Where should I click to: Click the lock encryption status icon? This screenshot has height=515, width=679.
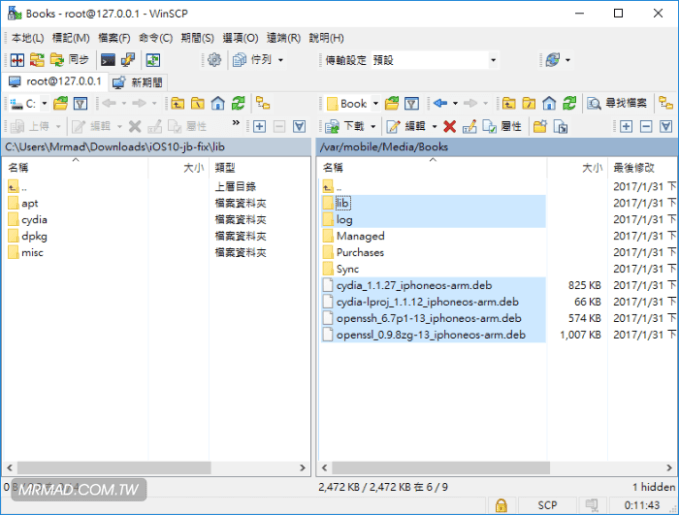[x=501, y=505]
